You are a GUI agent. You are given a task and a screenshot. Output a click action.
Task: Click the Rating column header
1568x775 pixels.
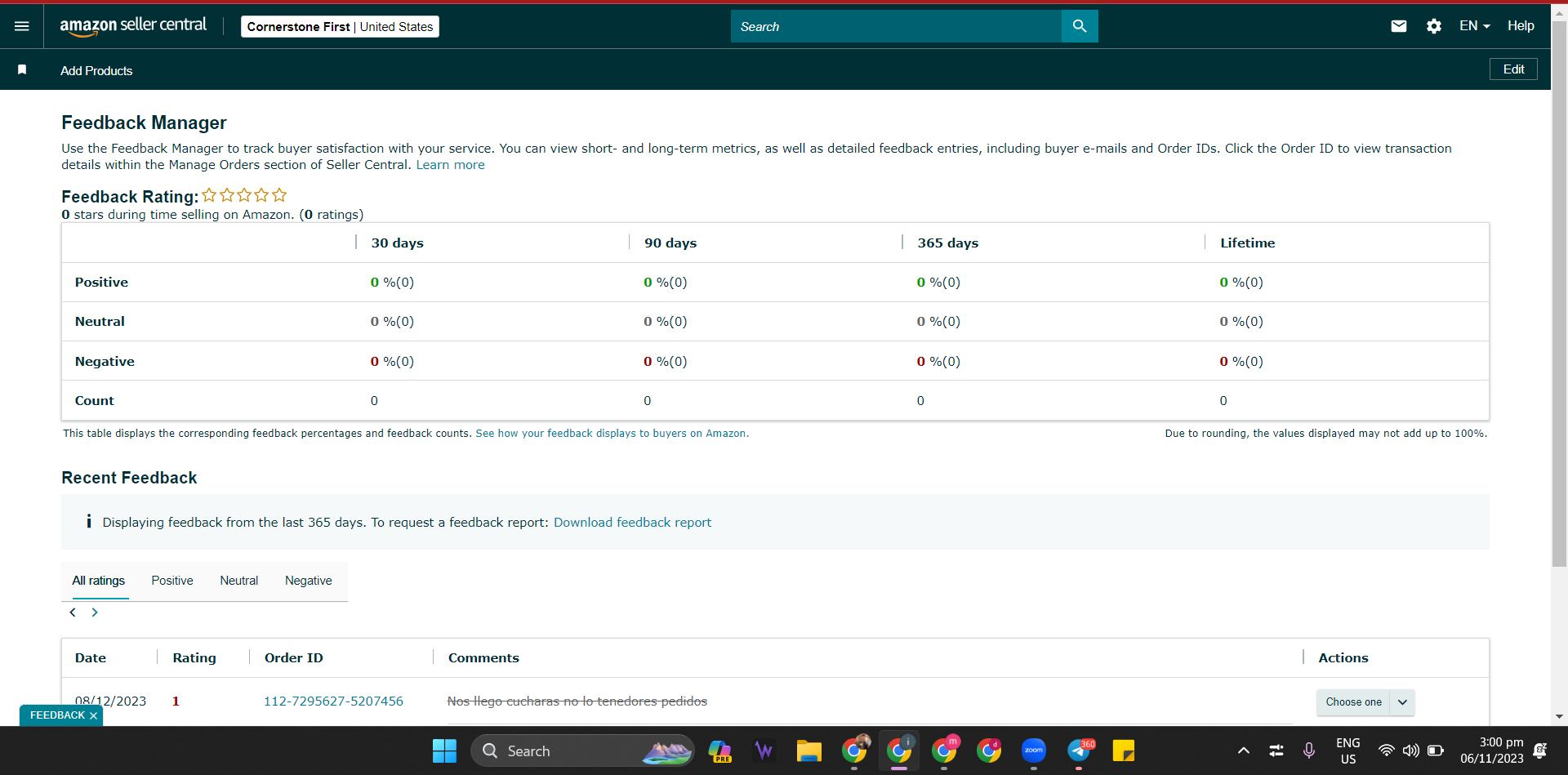pos(194,658)
